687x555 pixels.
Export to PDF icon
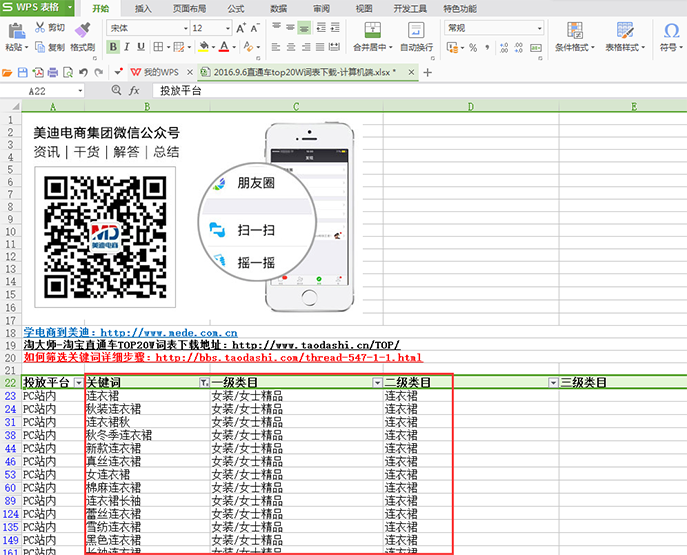point(38,73)
